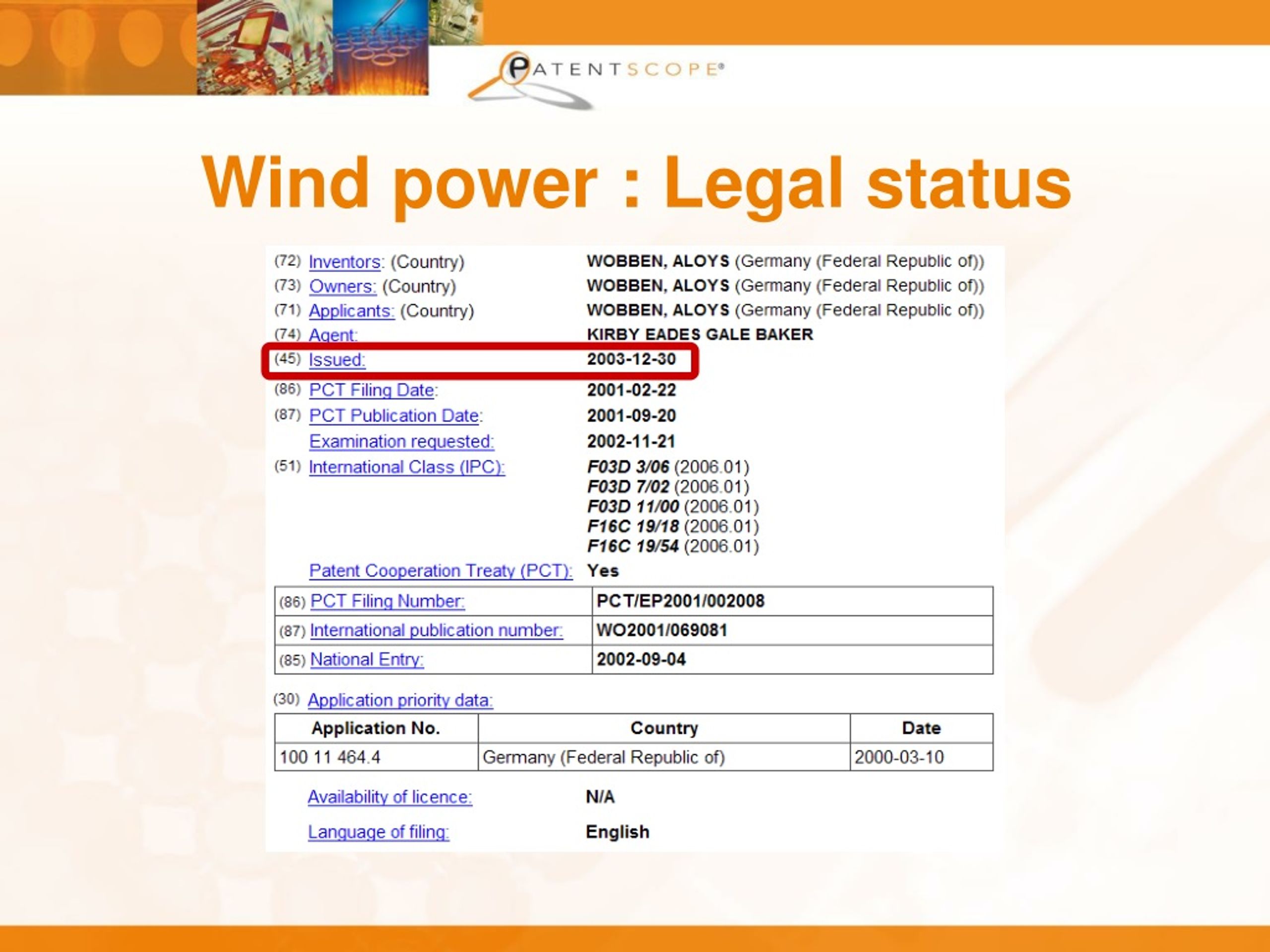The width and height of the screenshot is (1270, 952).
Task: Click Application priority data link
Action: [400, 701]
